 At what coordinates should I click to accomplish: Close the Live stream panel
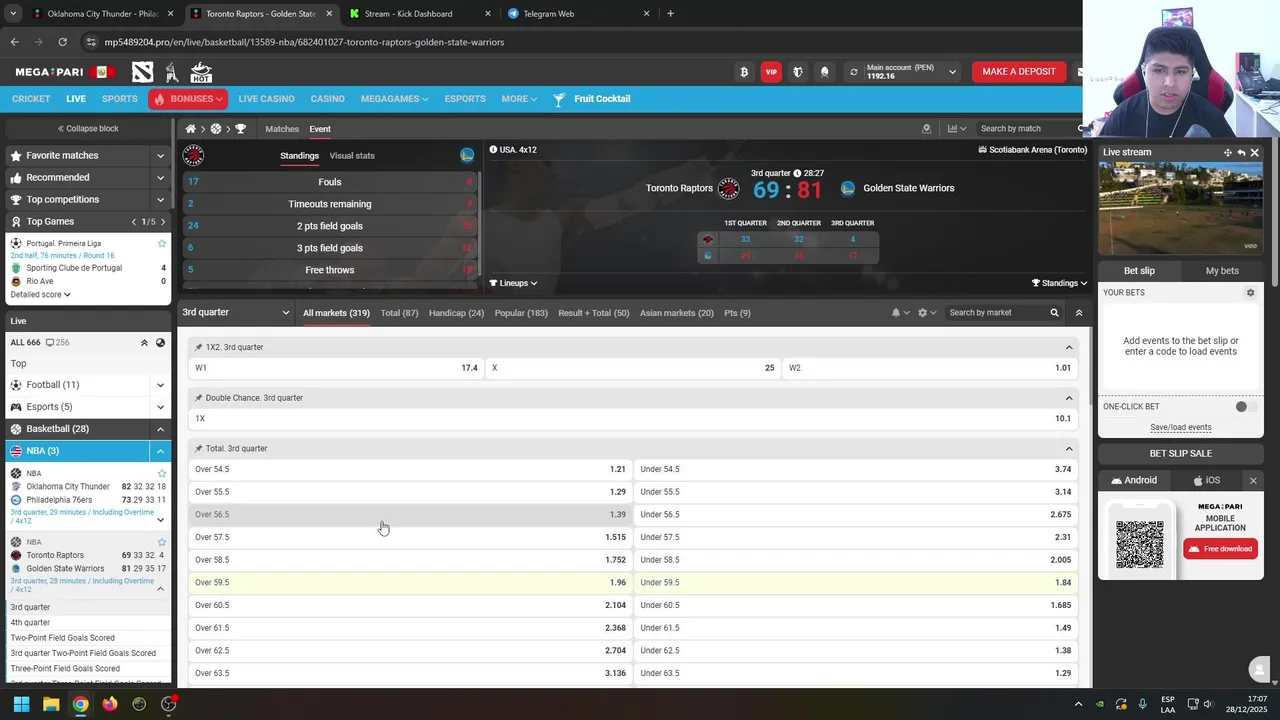point(1254,153)
